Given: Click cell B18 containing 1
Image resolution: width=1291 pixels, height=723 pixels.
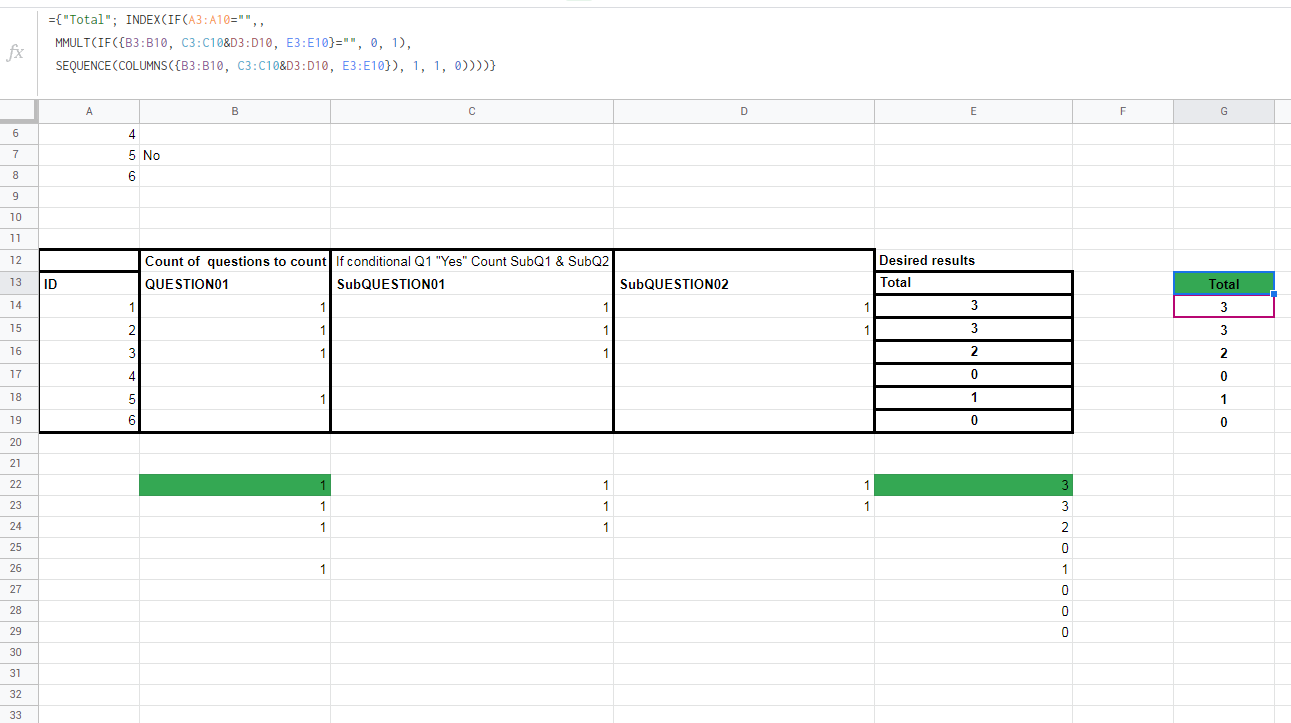Looking at the screenshot, I should coord(235,398).
